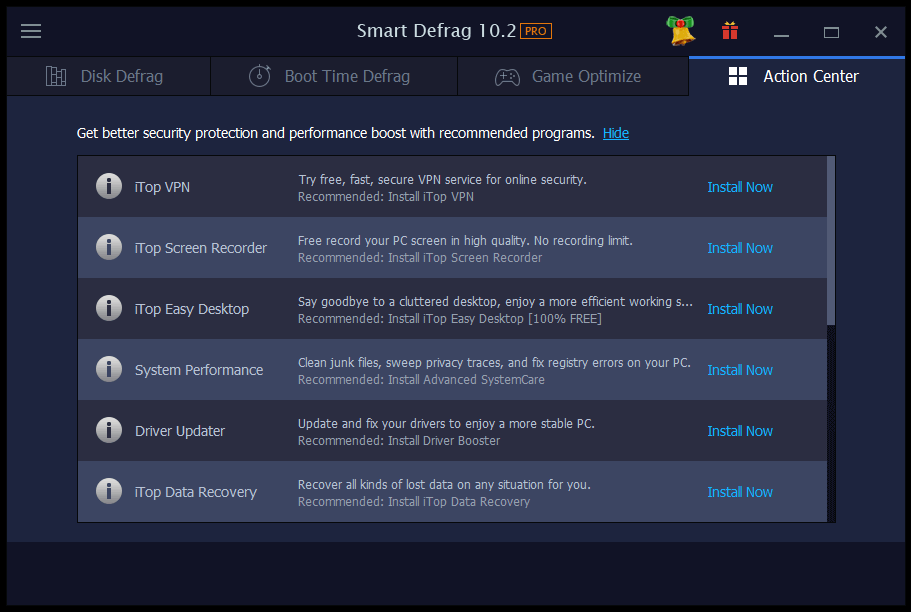Hide the recommended programs list
Viewport: 911px width, 612px height.
pos(616,133)
